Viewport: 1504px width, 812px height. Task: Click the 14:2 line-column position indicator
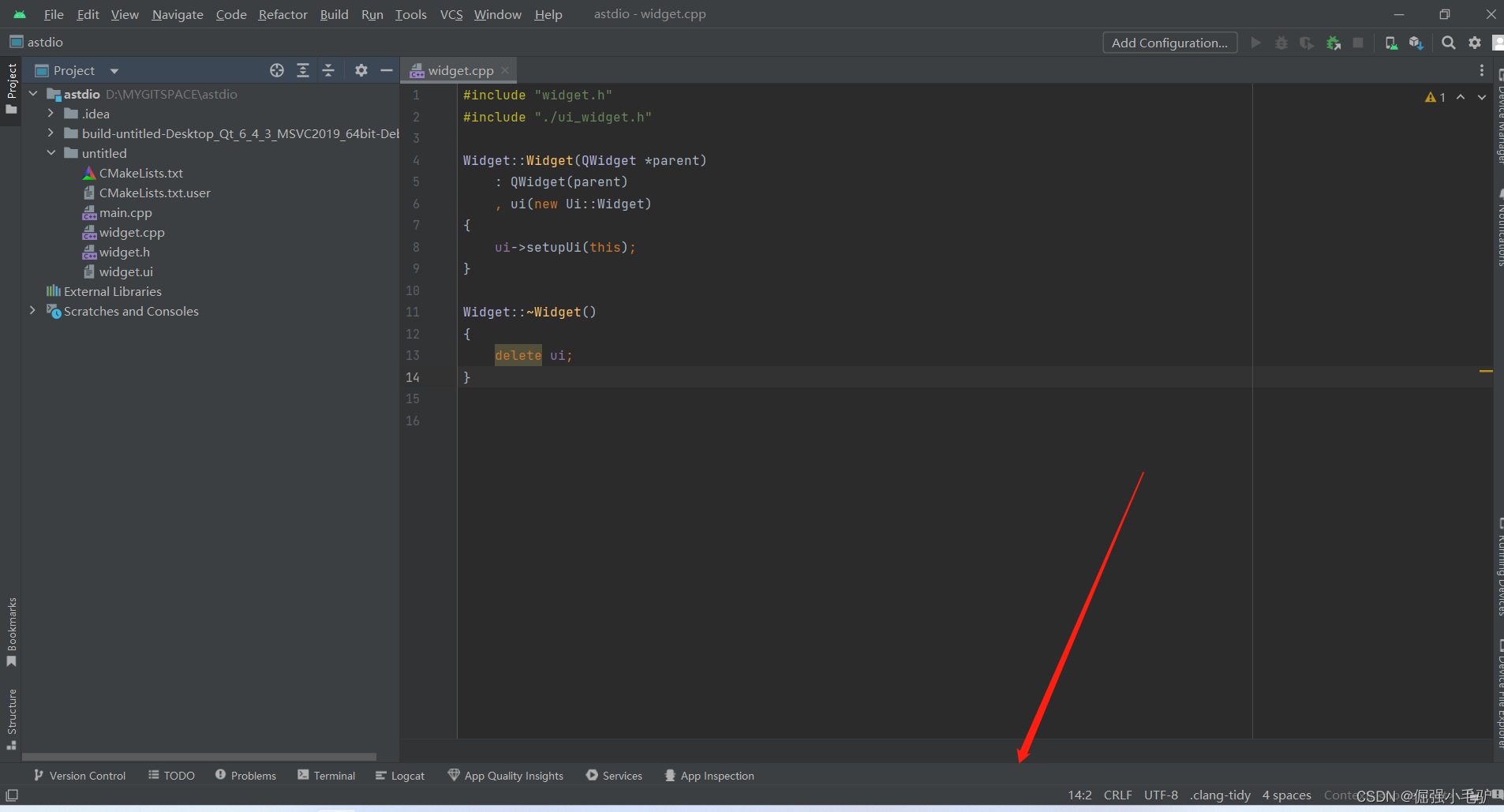[1079, 795]
